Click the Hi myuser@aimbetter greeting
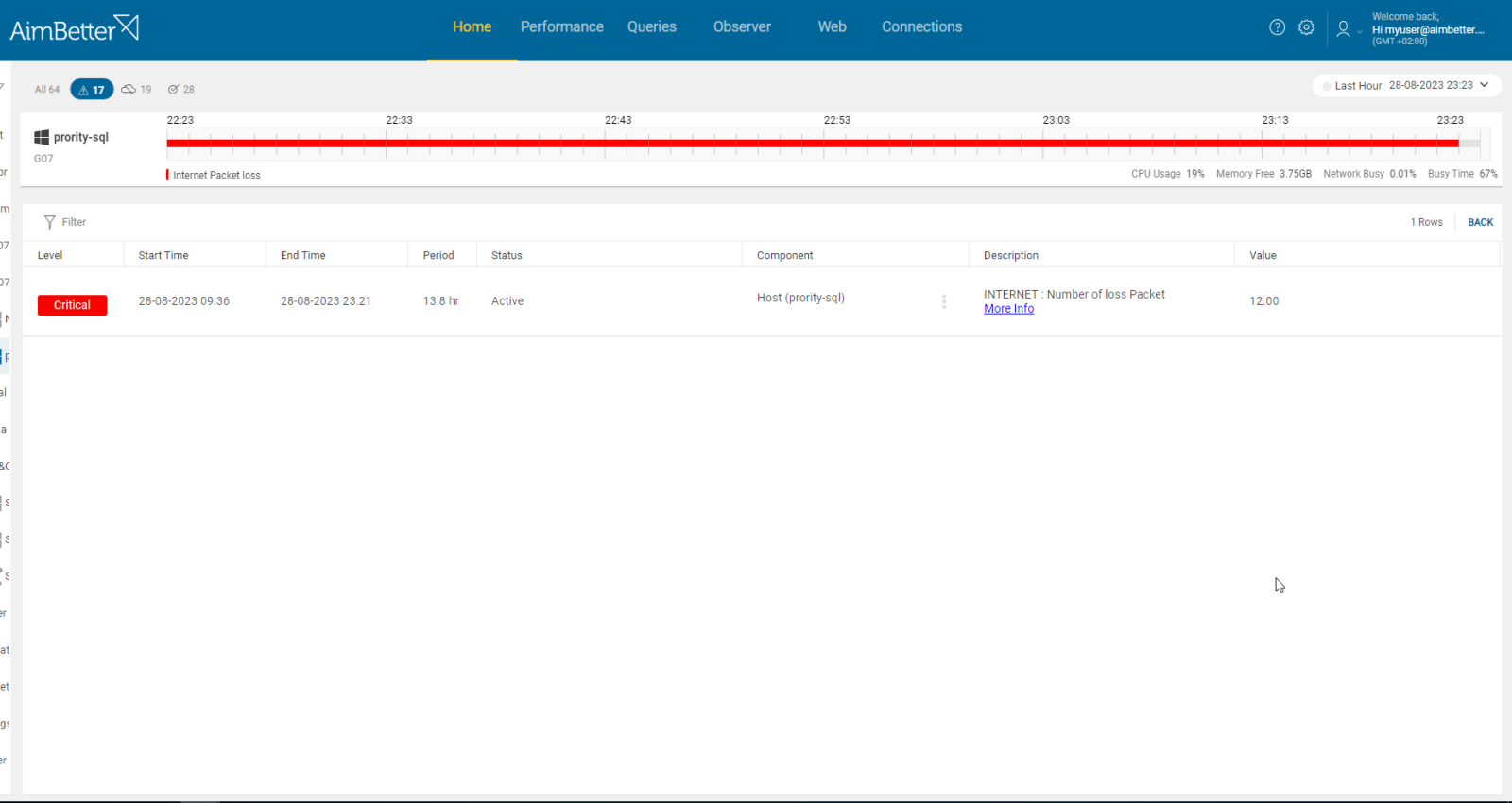Screen dimensions: 1512x803 (1428, 30)
